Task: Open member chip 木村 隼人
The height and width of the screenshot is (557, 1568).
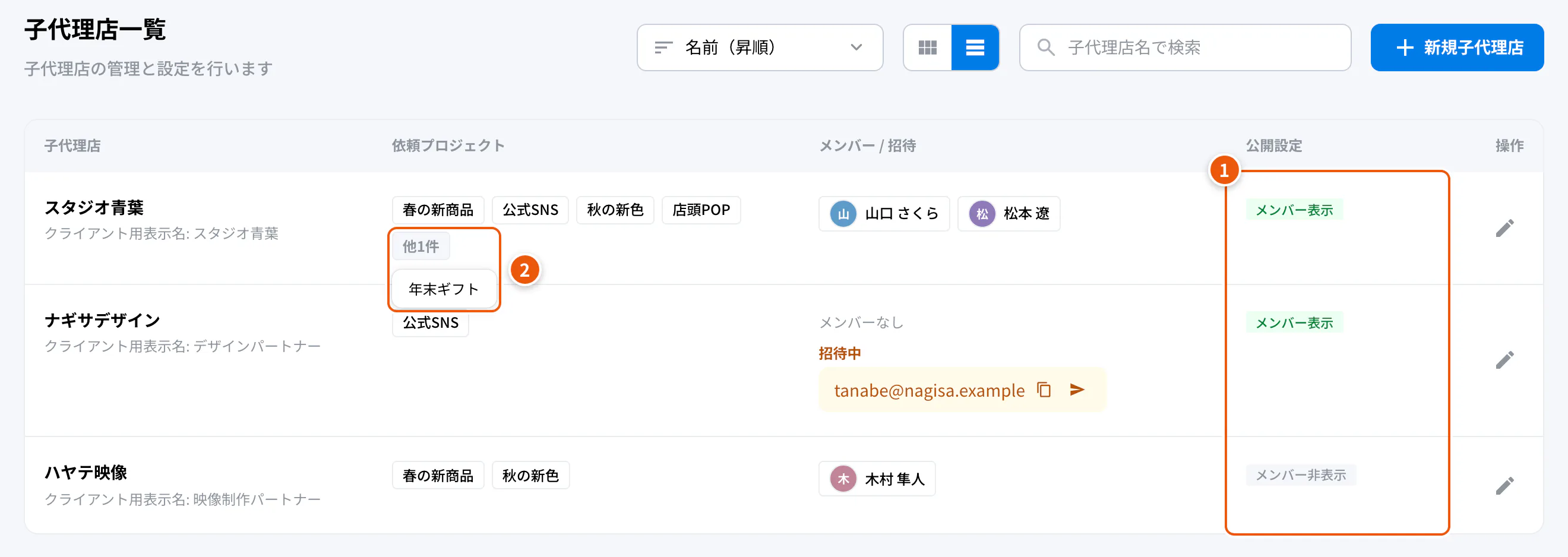Action: coord(877,479)
